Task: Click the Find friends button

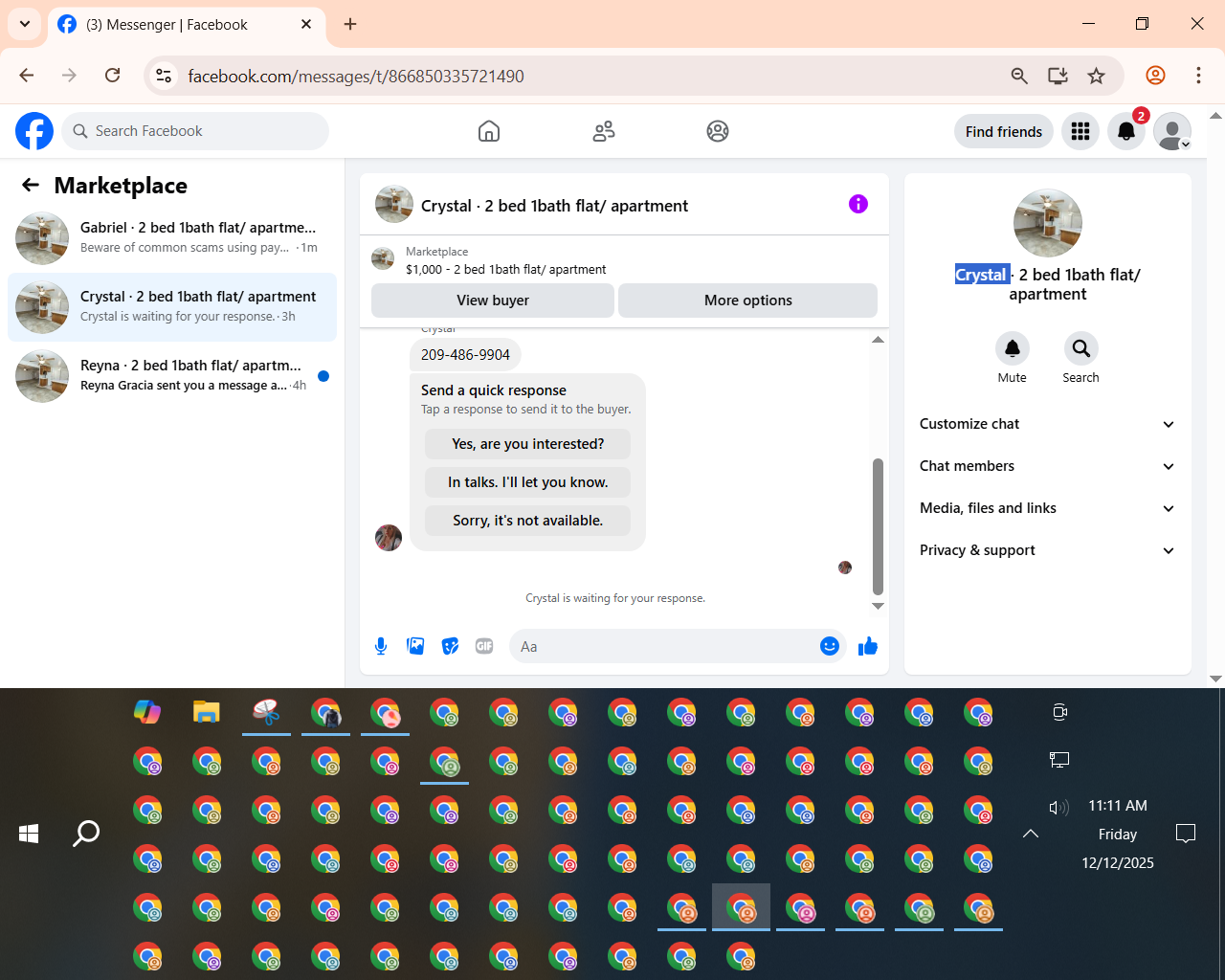Action: 1004,131
